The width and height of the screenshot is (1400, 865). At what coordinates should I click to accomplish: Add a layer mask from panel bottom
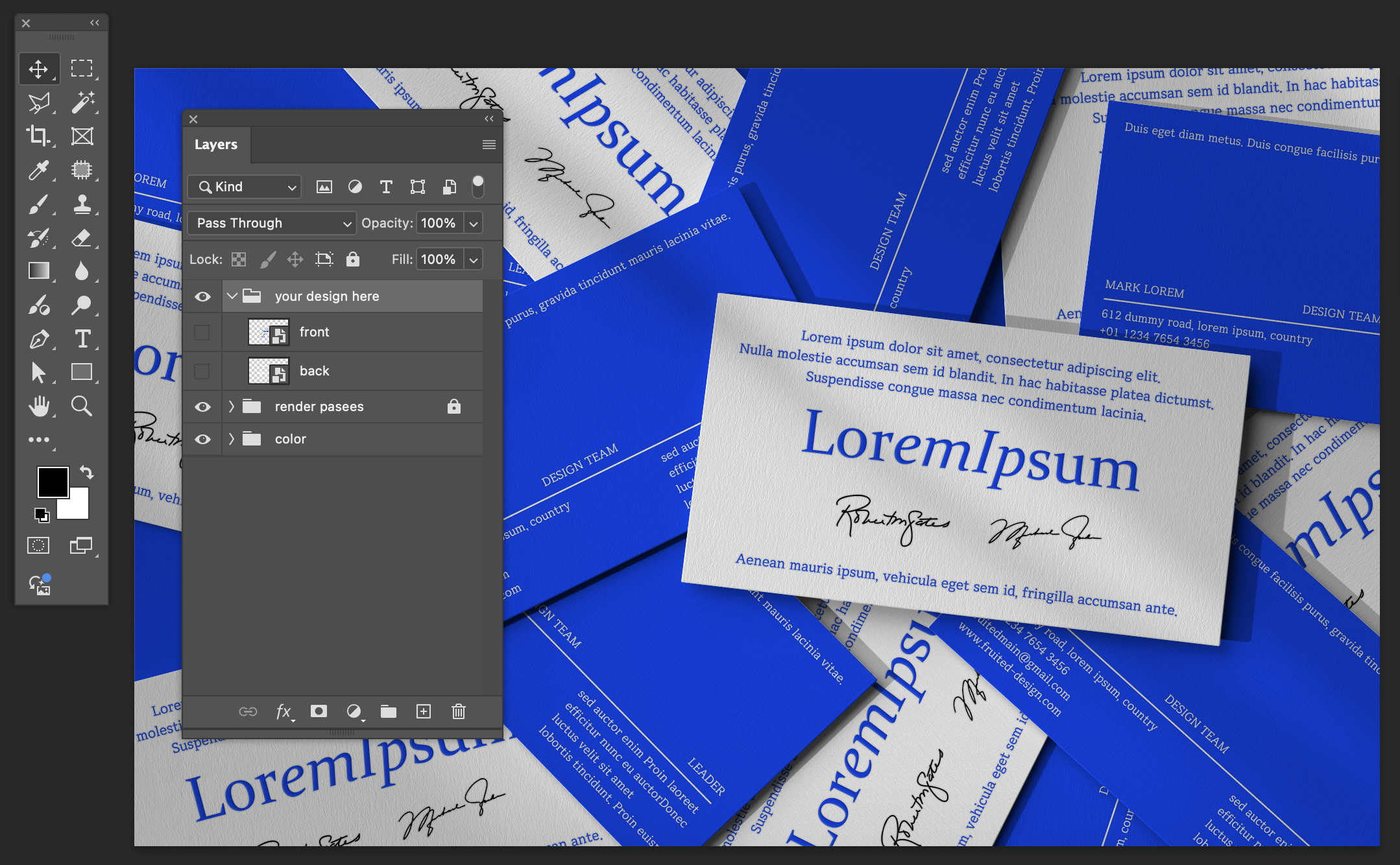[319, 711]
